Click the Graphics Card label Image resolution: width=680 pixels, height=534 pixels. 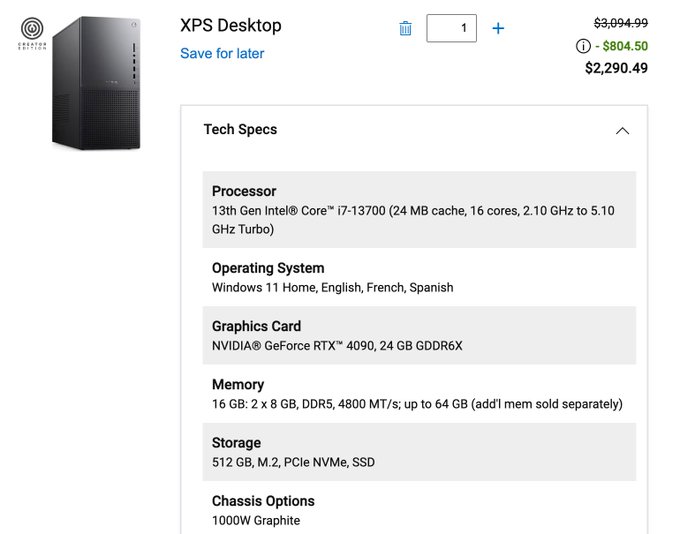click(256, 326)
